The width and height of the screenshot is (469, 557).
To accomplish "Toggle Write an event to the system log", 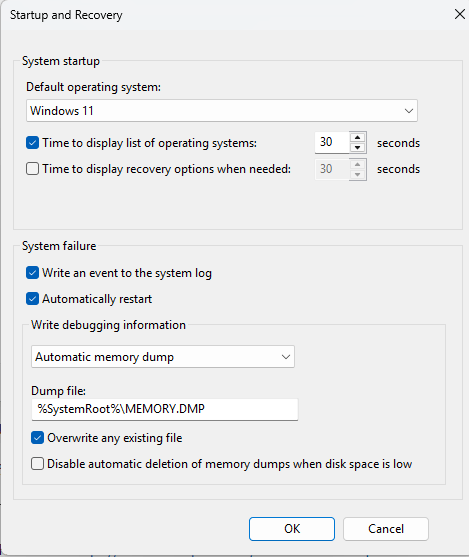I will tap(32, 273).
